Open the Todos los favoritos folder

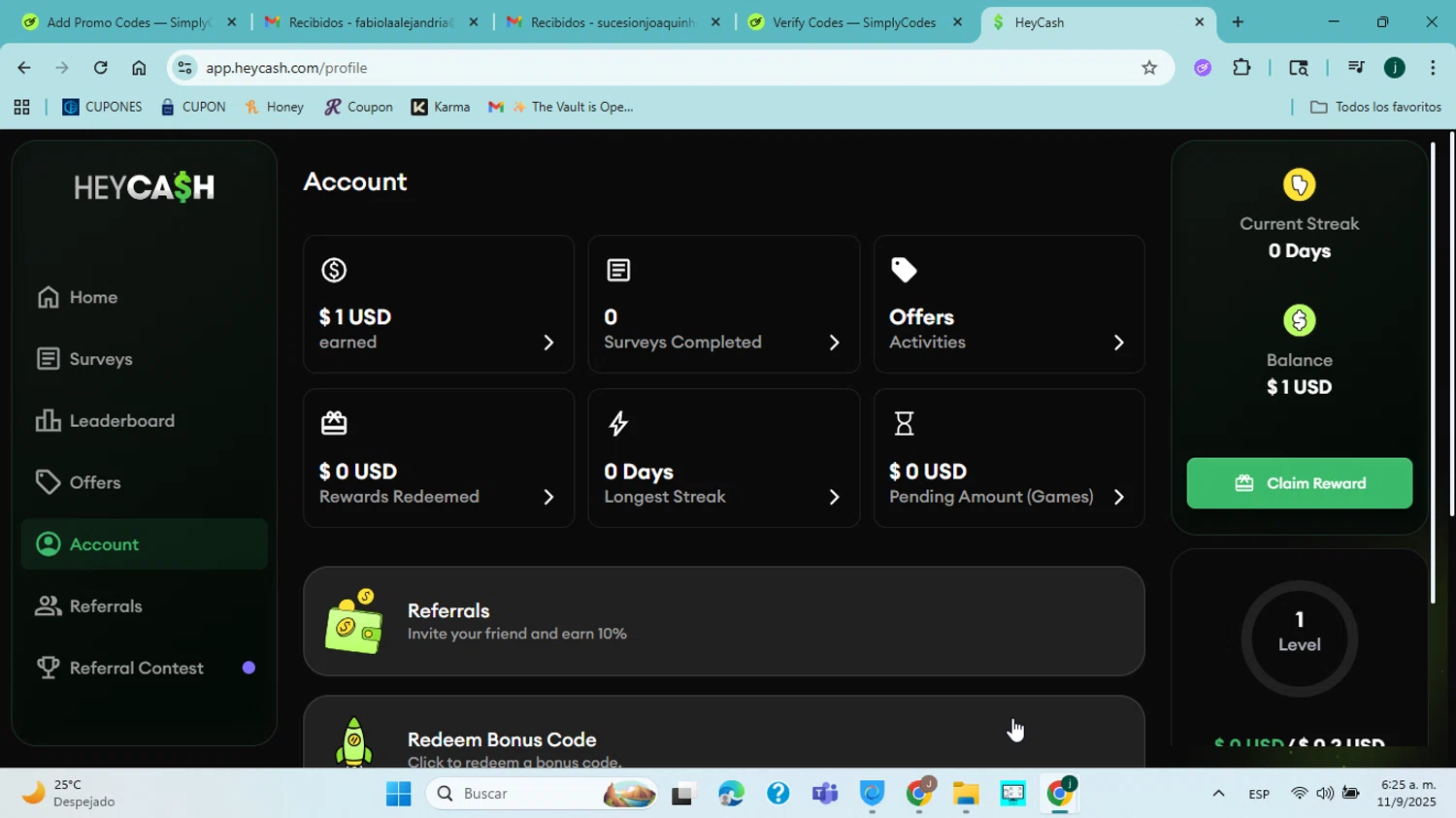tap(1375, 107)
